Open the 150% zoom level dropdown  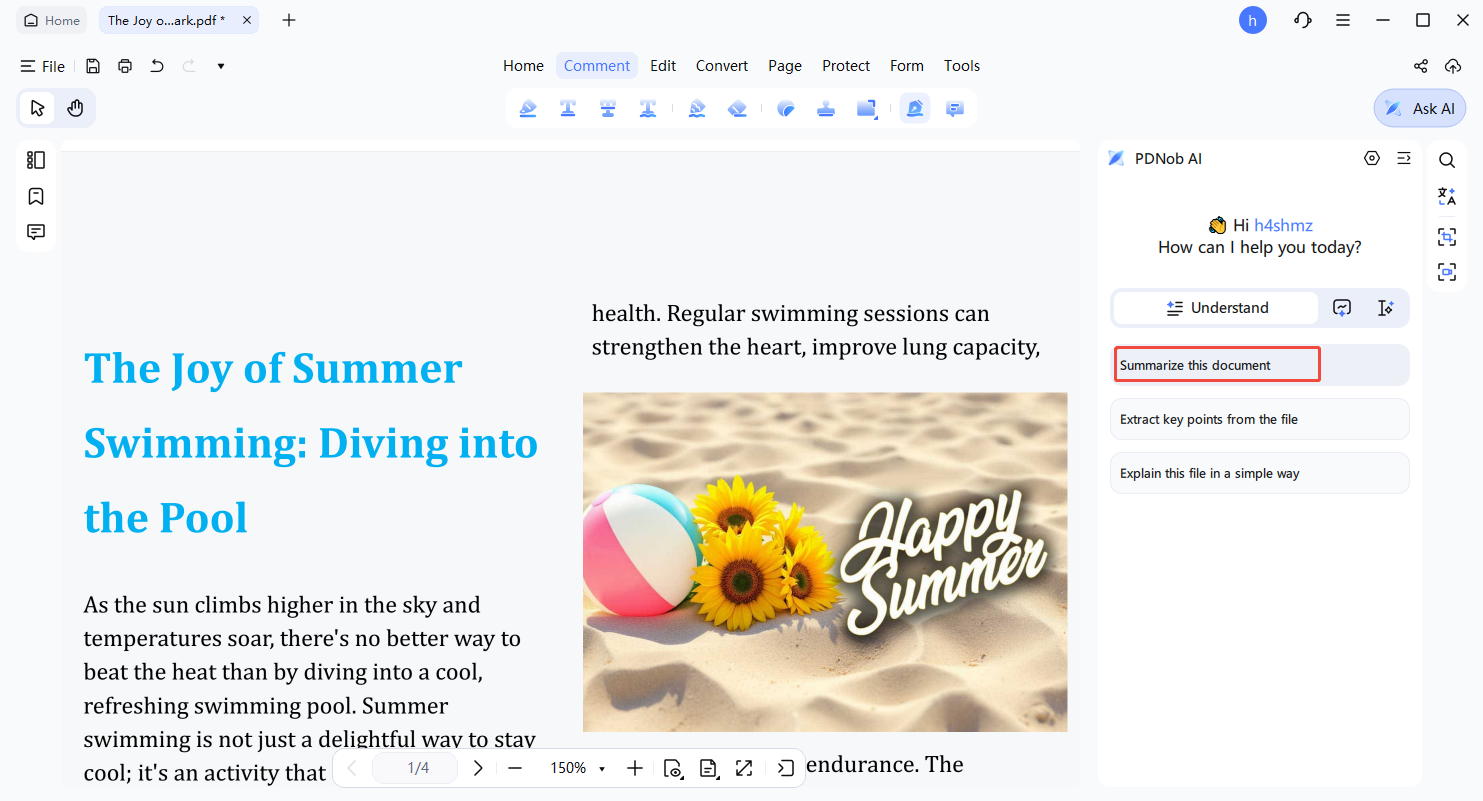click(577, 768)
